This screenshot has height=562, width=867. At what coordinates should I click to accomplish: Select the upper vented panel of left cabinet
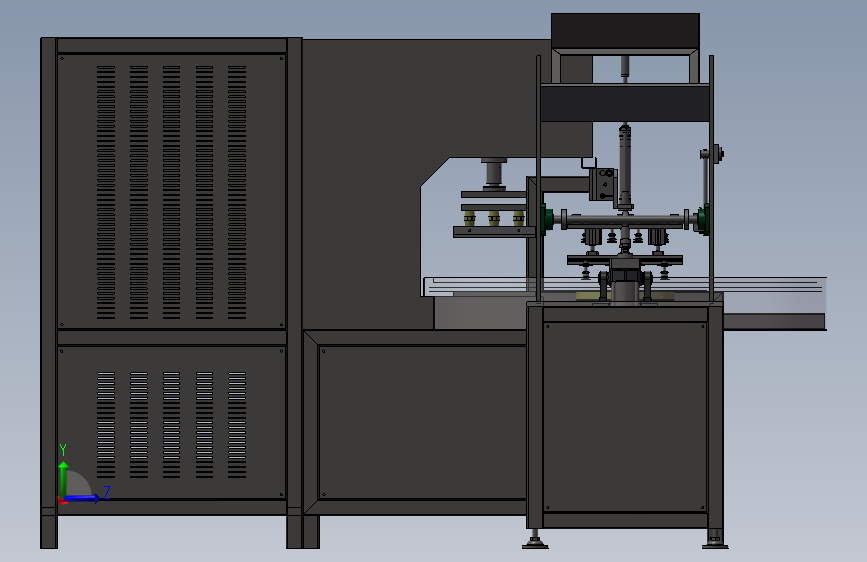coord(171,191)
